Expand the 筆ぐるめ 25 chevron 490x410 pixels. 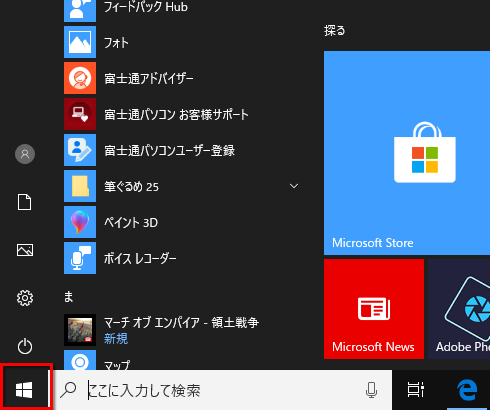pyautogui.click(x=294, y=186)
